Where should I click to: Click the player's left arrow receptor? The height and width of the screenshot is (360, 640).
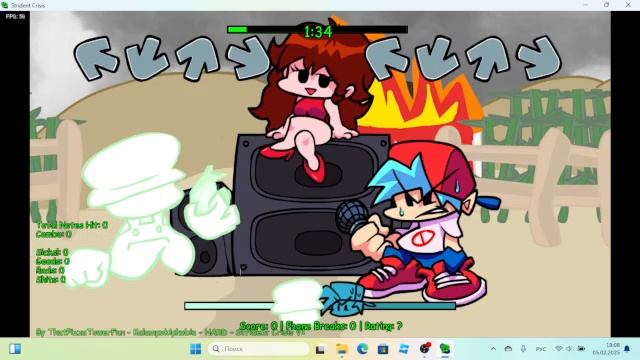pos(387,58)
